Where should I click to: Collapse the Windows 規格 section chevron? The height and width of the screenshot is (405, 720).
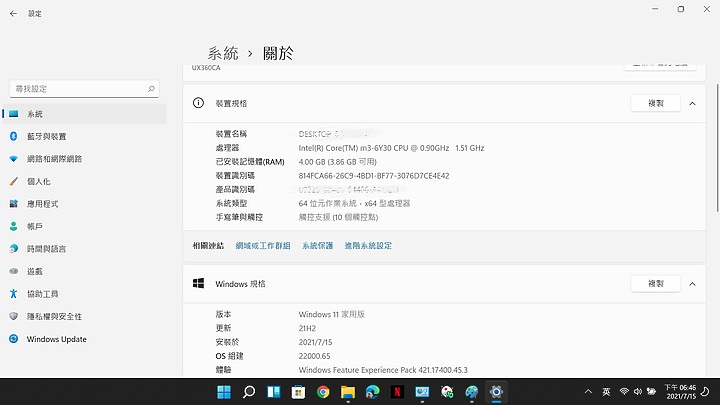click(692, 284)
